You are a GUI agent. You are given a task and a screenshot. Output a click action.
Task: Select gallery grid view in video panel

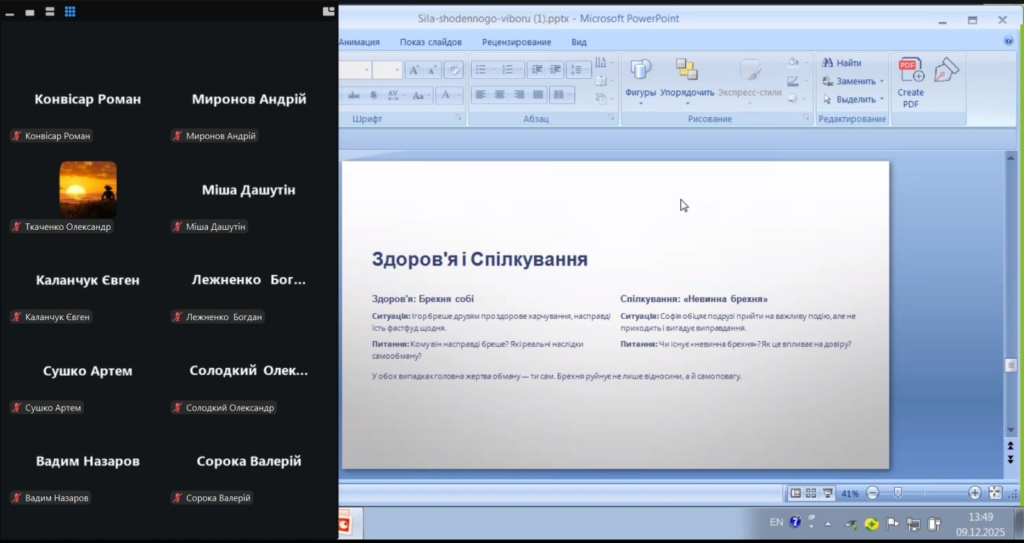pos(70,12)
